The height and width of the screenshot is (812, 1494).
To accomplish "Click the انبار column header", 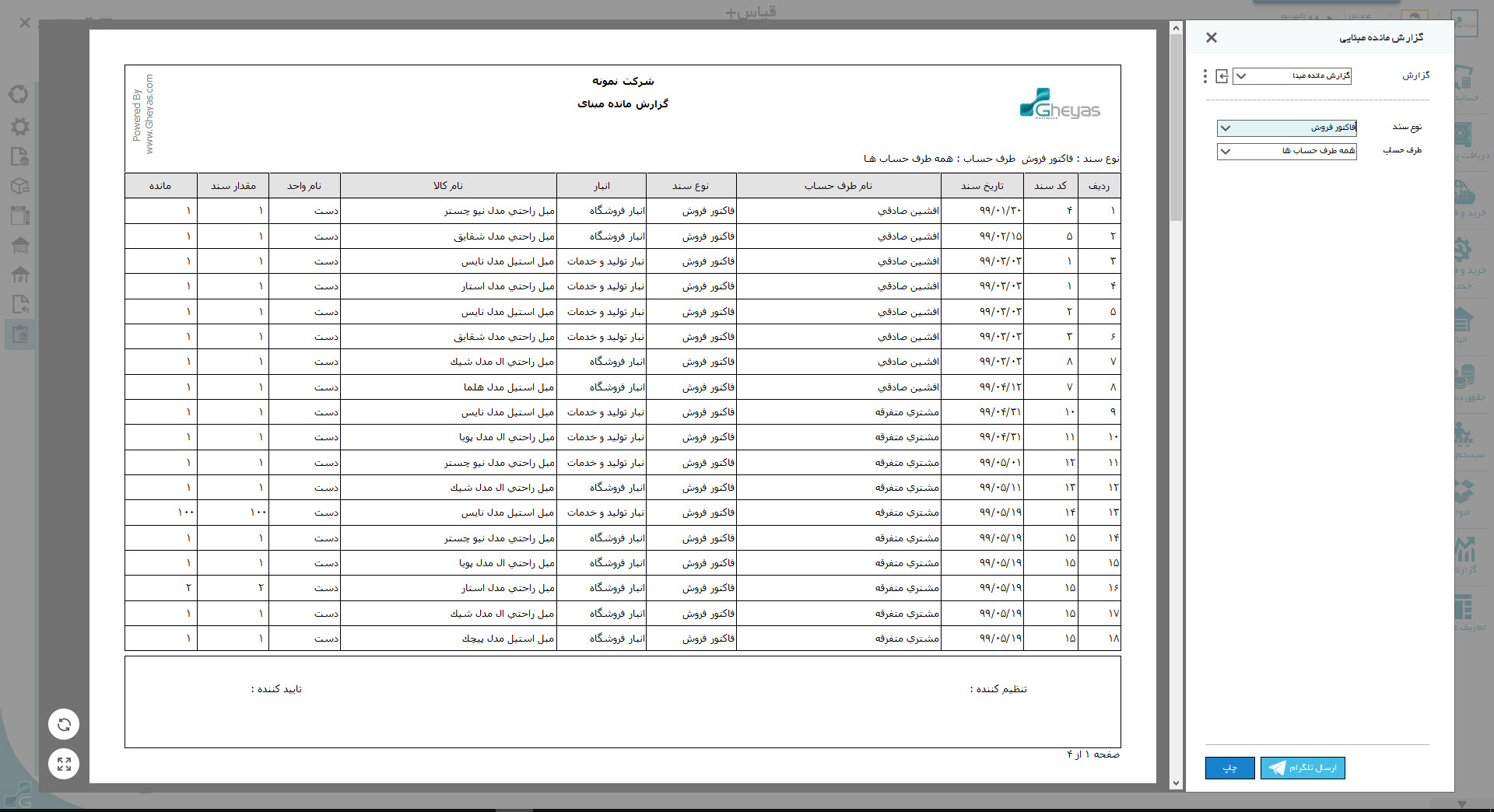I will [x=601, y=186].
